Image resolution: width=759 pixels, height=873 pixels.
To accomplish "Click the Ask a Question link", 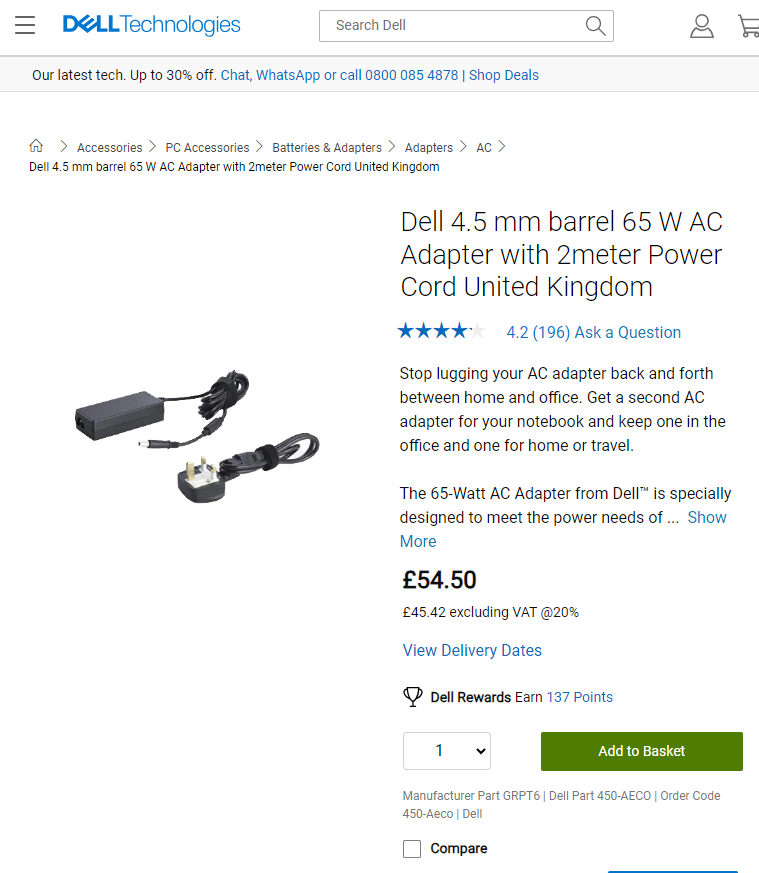I will click(x=627, y=332).
